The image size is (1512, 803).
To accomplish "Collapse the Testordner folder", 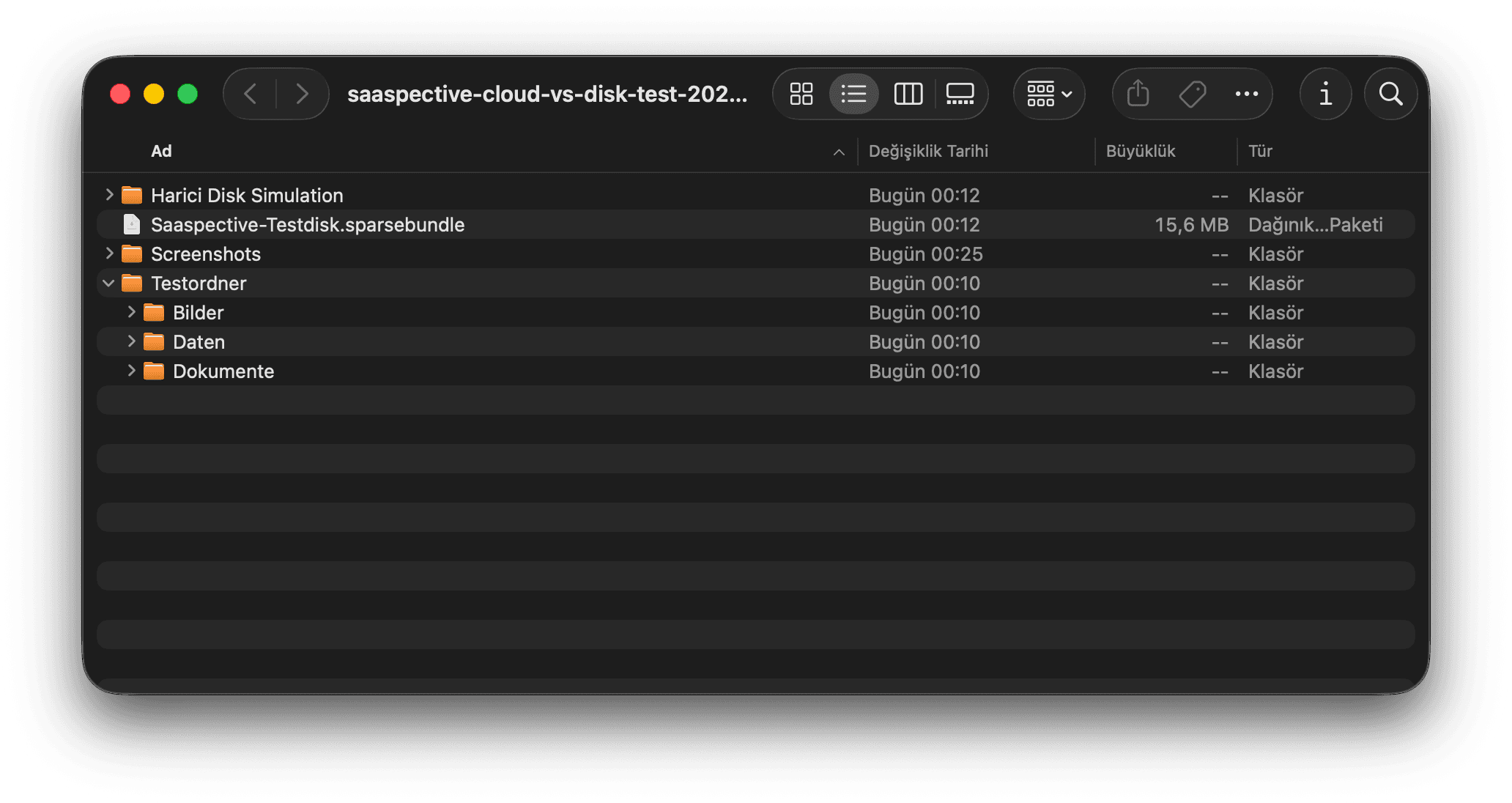I will 108,283.
